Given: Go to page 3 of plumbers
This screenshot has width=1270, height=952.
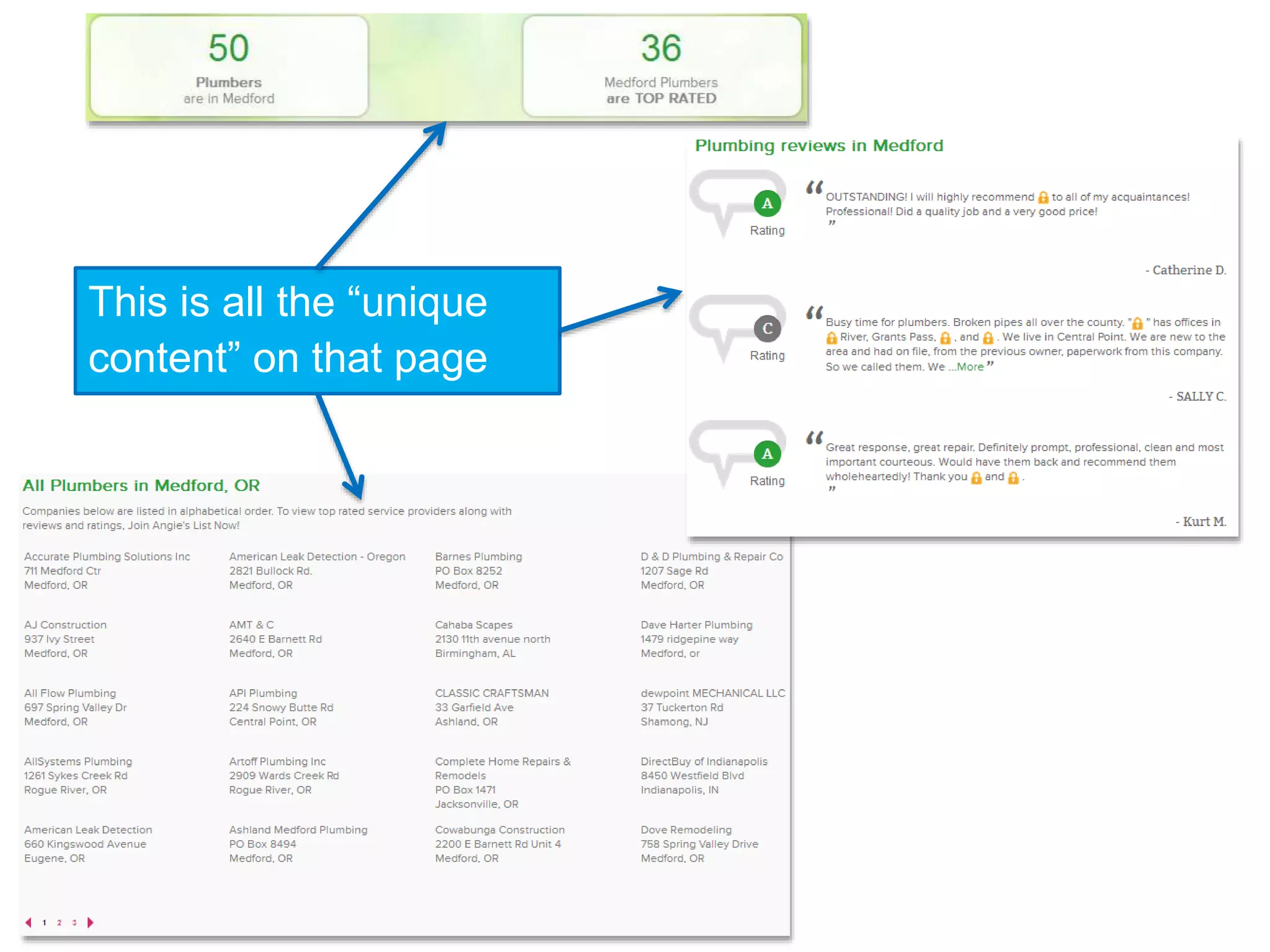Looking at the screenshot, I should point(74,923).
